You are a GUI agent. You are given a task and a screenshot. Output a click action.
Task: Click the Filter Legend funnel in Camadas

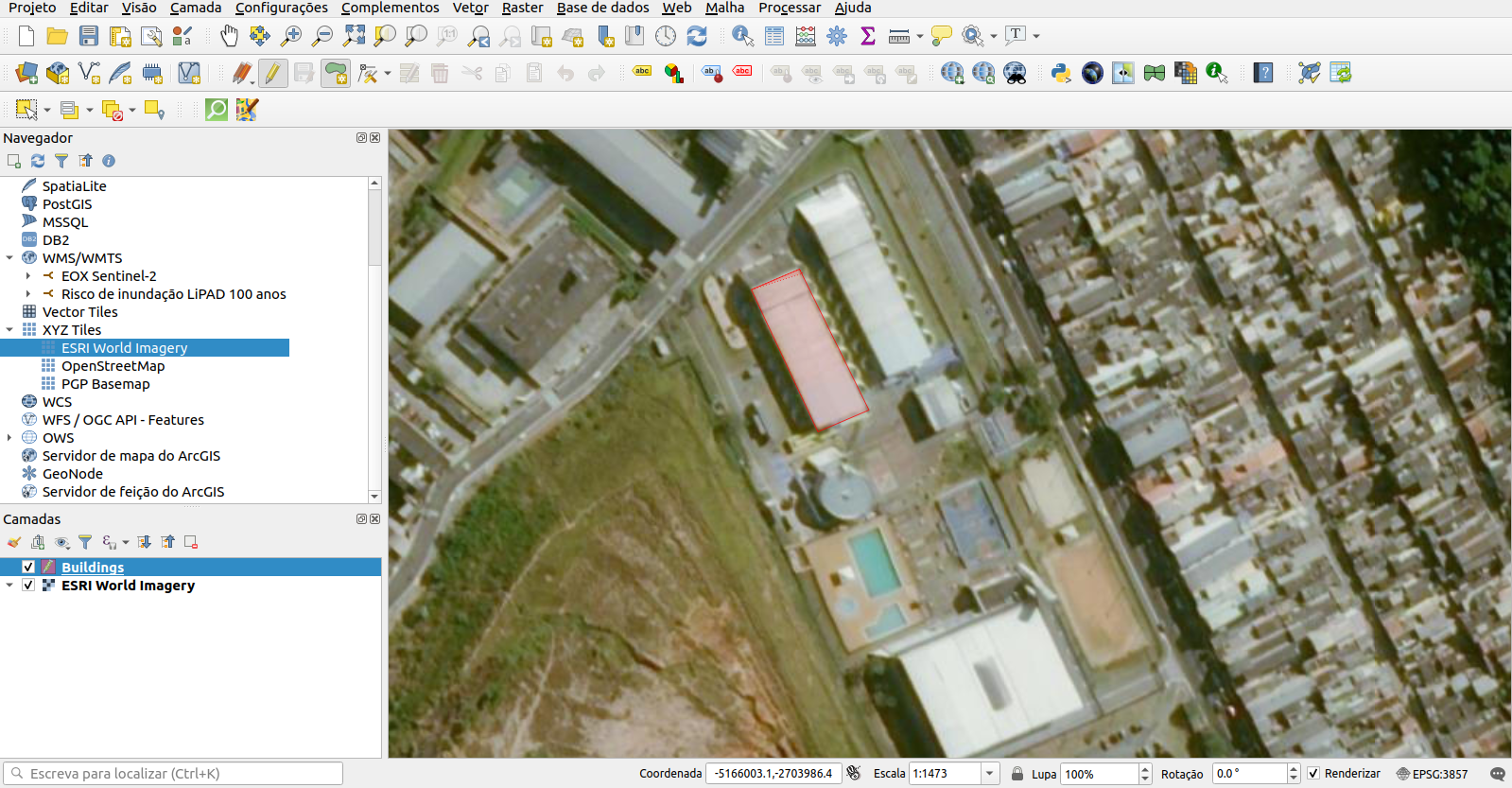point(85,542)
